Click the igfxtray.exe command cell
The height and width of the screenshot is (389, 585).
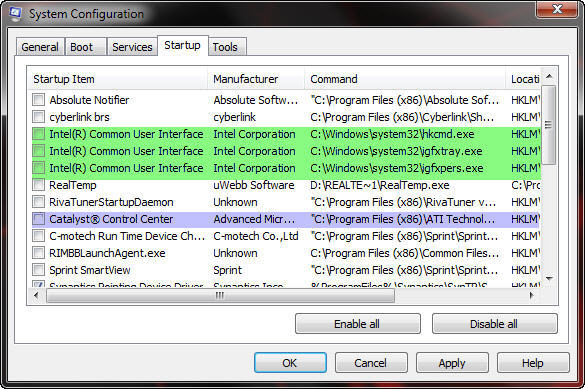click(397, 151)
